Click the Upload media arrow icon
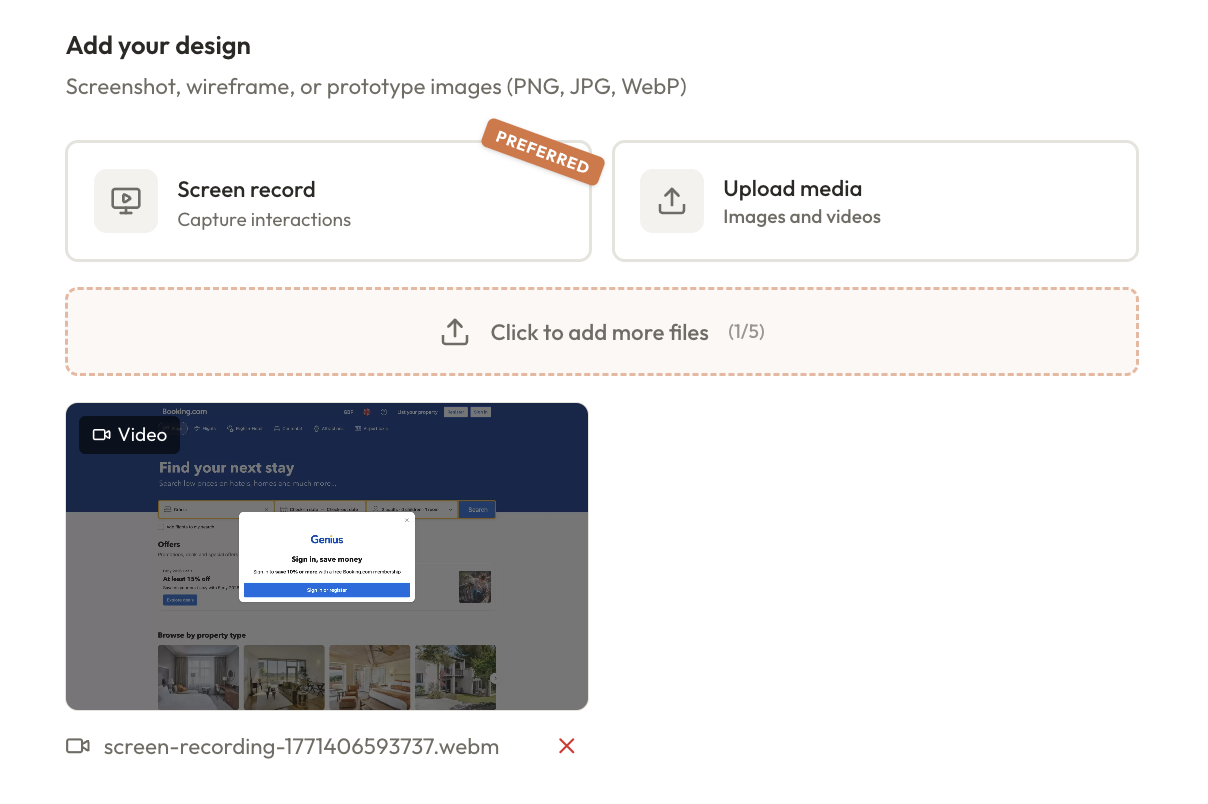Image resolution: width=1208 pixels, height=804 pixels. coord(671,200)
